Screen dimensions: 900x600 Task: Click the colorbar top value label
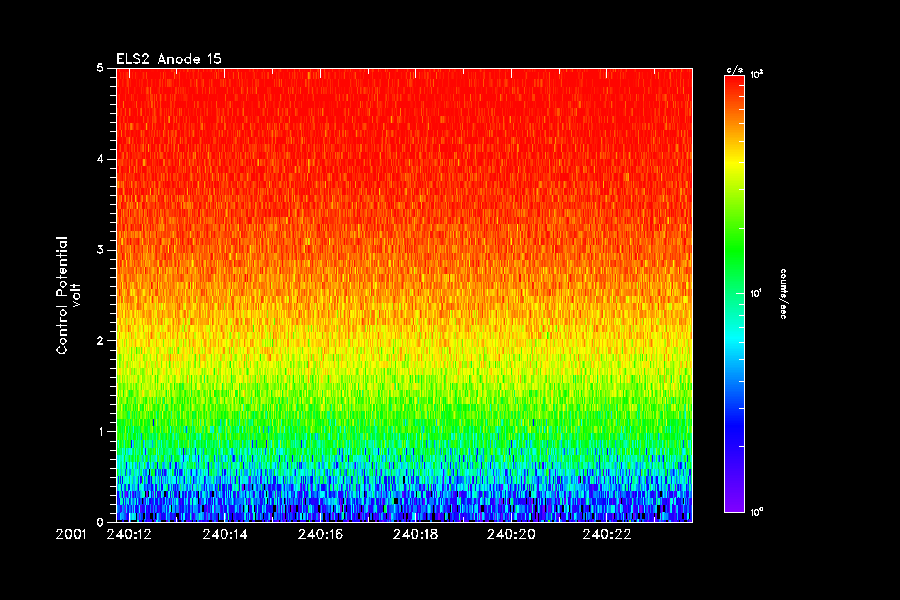[757, 75]
